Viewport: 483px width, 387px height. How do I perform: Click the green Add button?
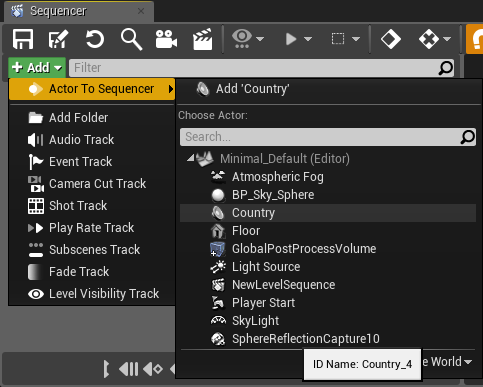pos(37,68)
